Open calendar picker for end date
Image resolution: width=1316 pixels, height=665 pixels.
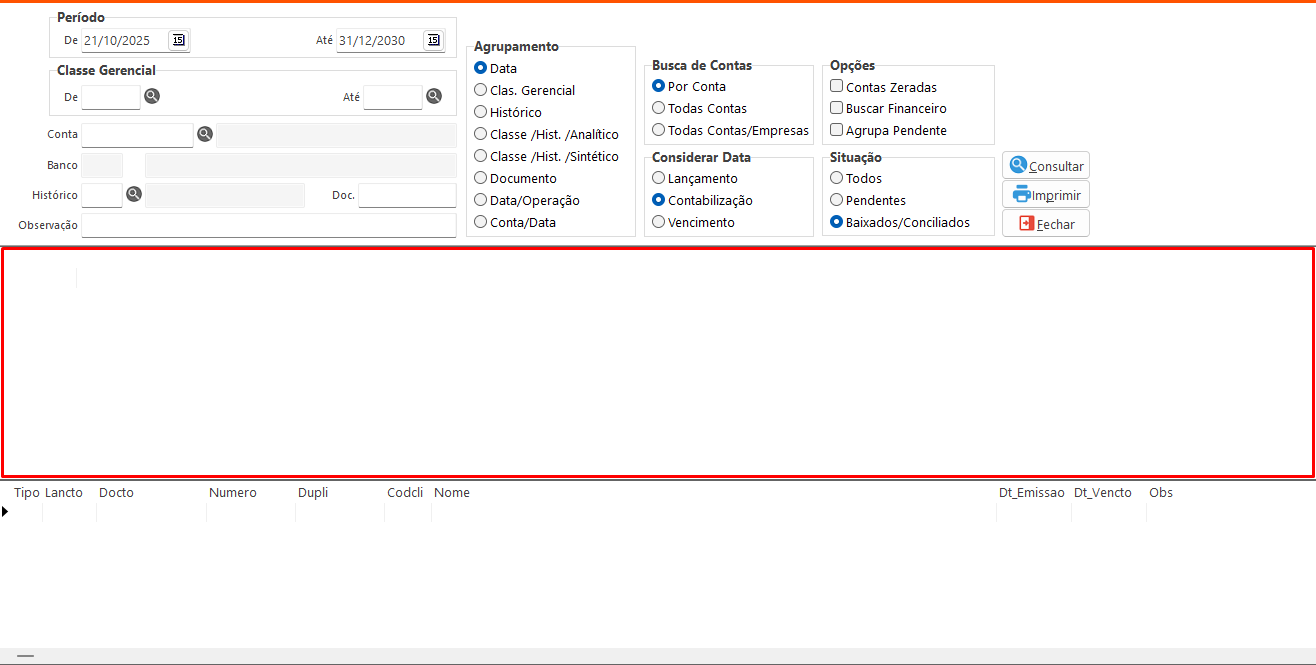click(433, 40)
